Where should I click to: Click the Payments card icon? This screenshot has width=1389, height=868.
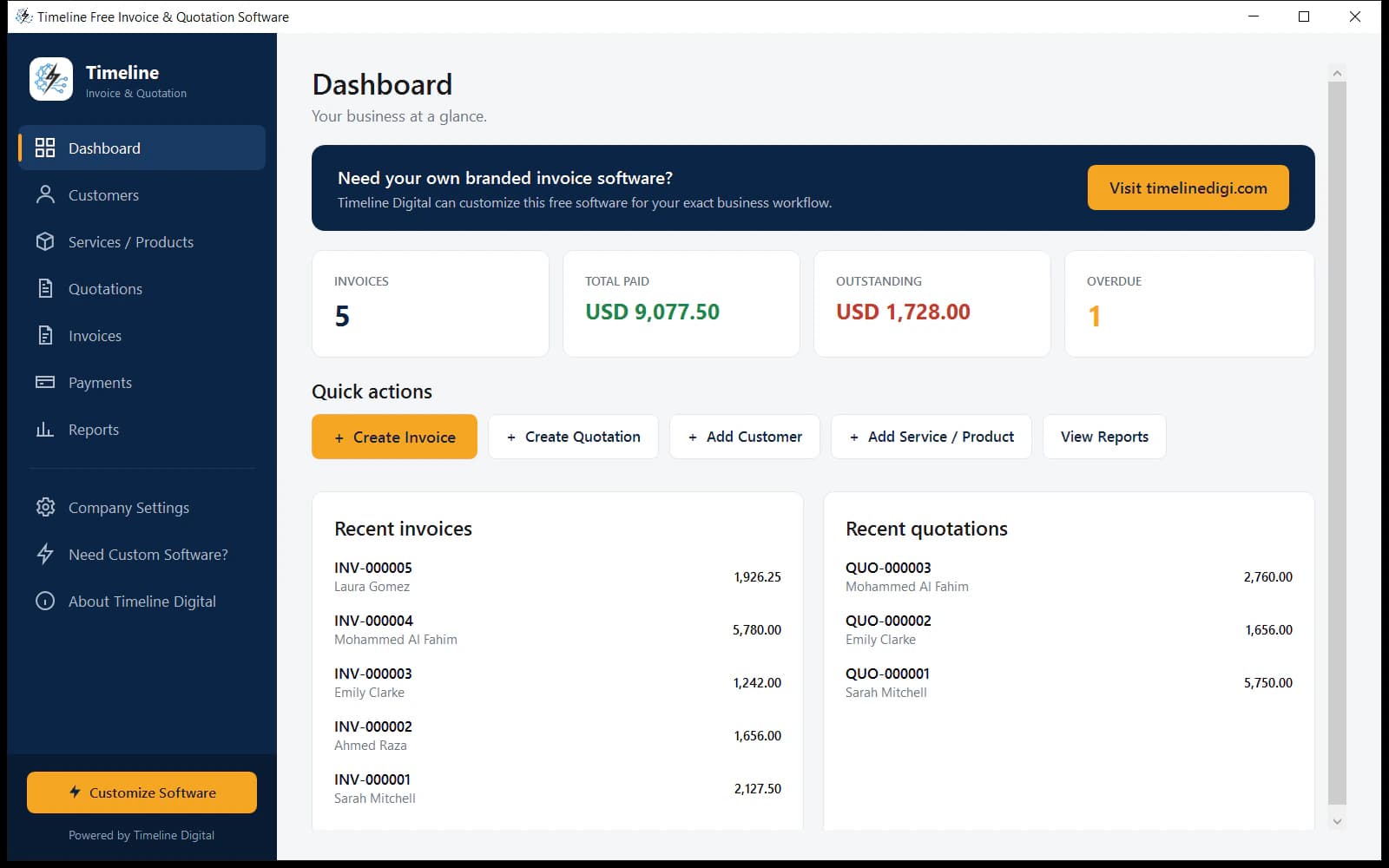coord(45,382)
